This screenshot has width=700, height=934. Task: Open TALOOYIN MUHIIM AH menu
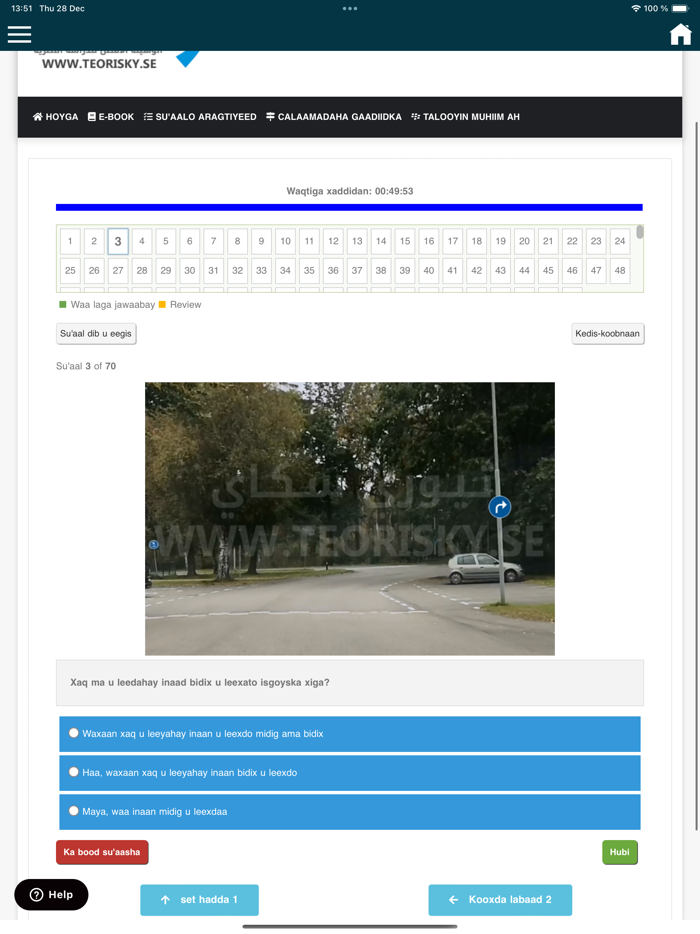(465, 117)
